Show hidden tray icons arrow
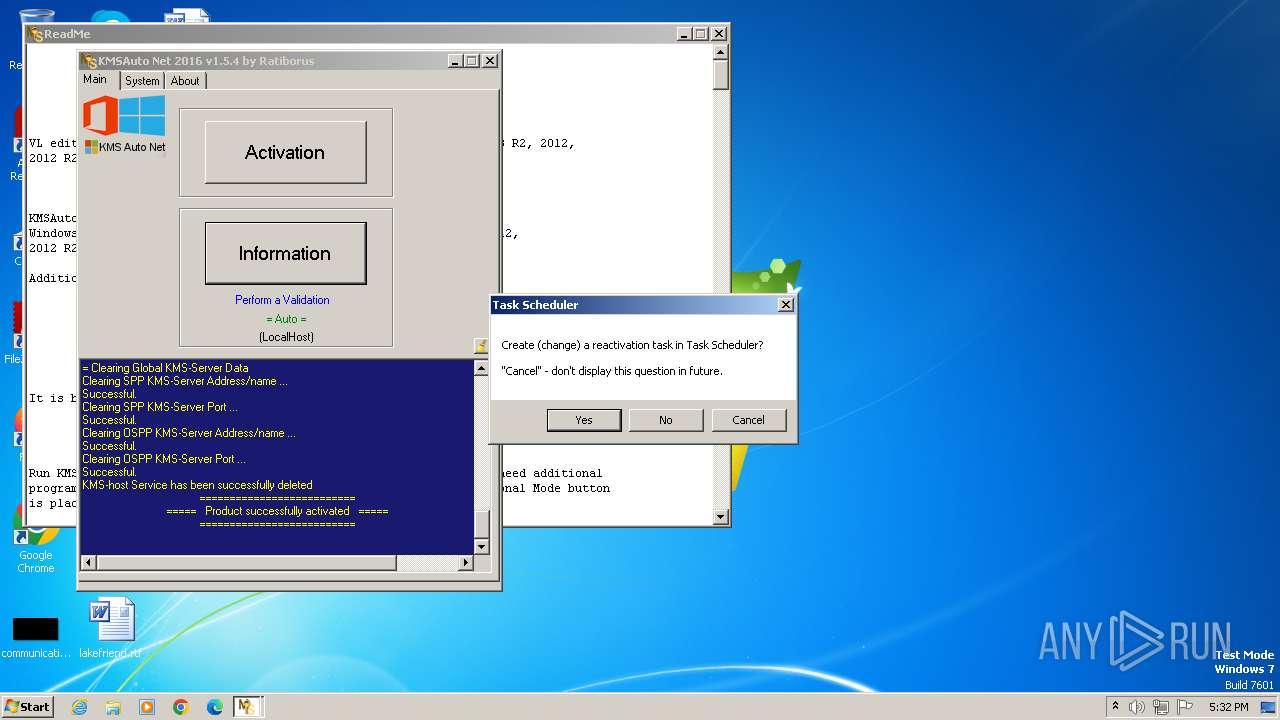 pyautogui.click(x=1115, y=707)
